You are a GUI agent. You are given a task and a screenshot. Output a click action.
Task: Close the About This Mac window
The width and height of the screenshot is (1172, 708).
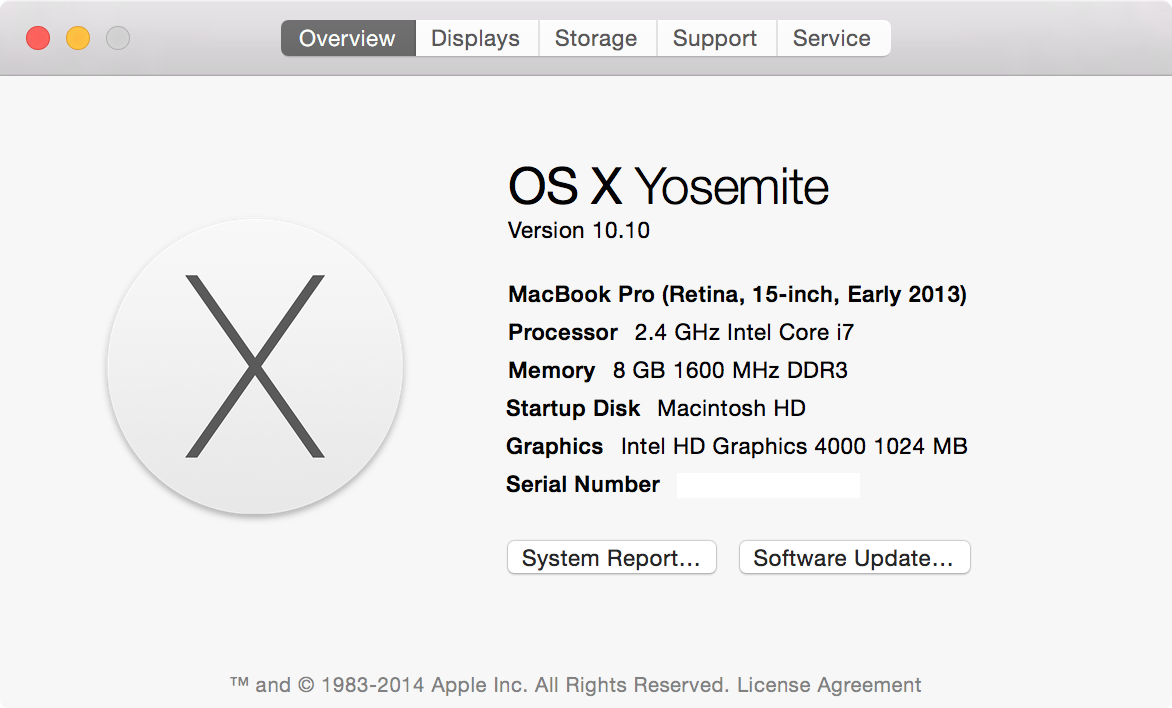(x=38, y=38)
